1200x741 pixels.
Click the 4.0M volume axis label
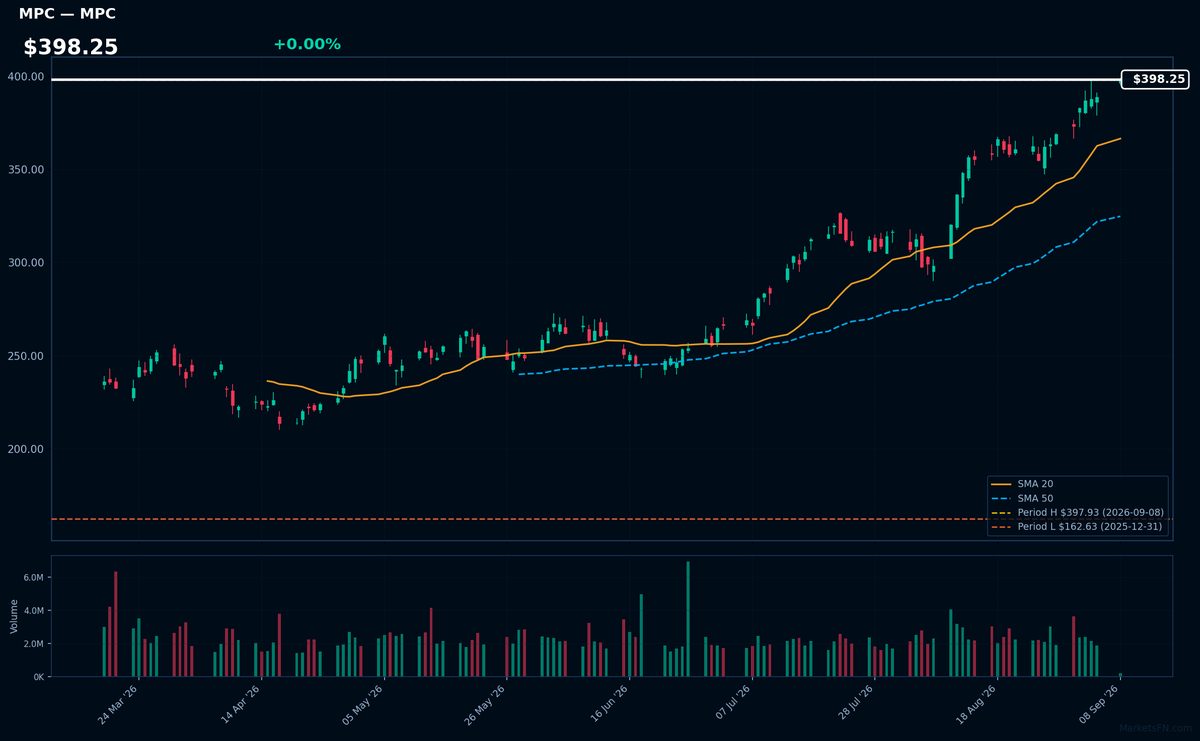[x=34, y=611]
